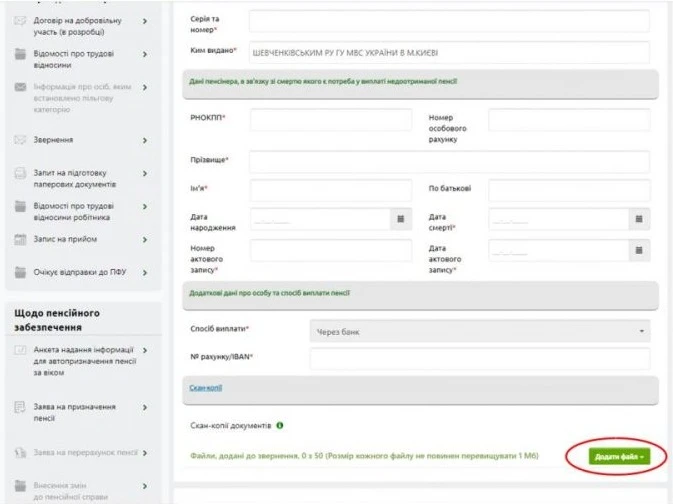Click calendar icon for Дата народження

pos(400,219)
